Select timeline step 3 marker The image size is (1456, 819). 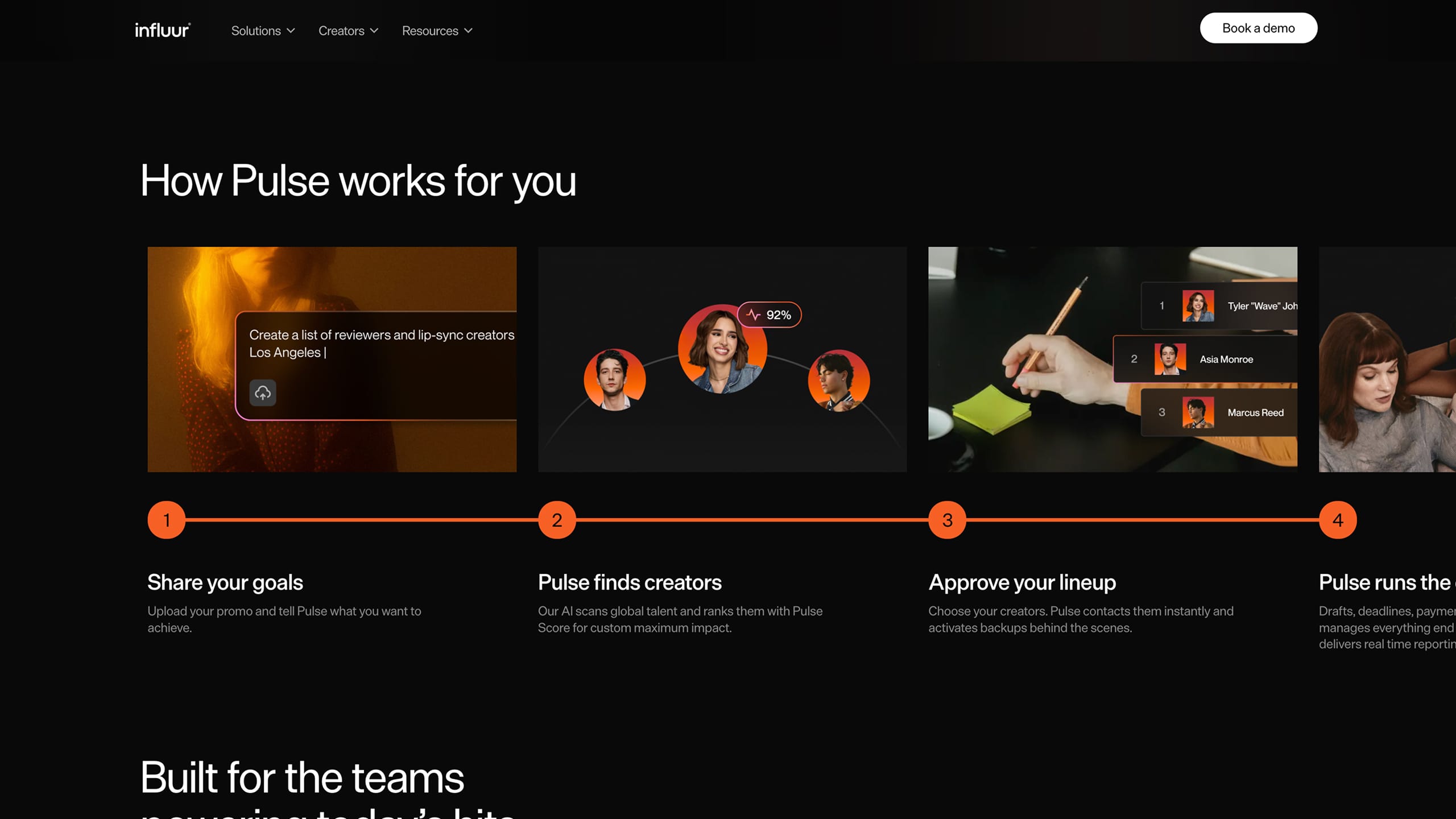(x=948, y=520)
